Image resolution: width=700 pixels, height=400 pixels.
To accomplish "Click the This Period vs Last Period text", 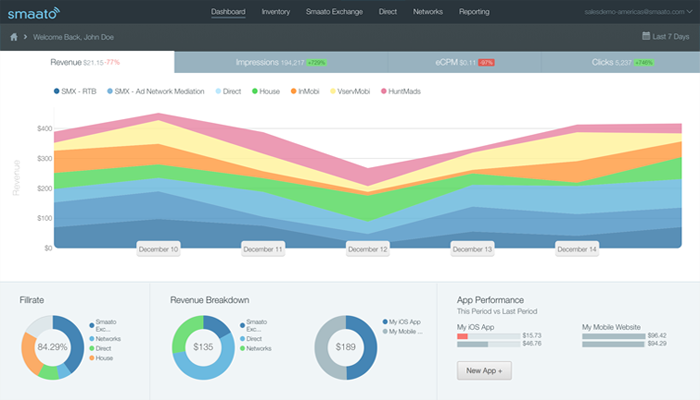I will pos(497,311).
